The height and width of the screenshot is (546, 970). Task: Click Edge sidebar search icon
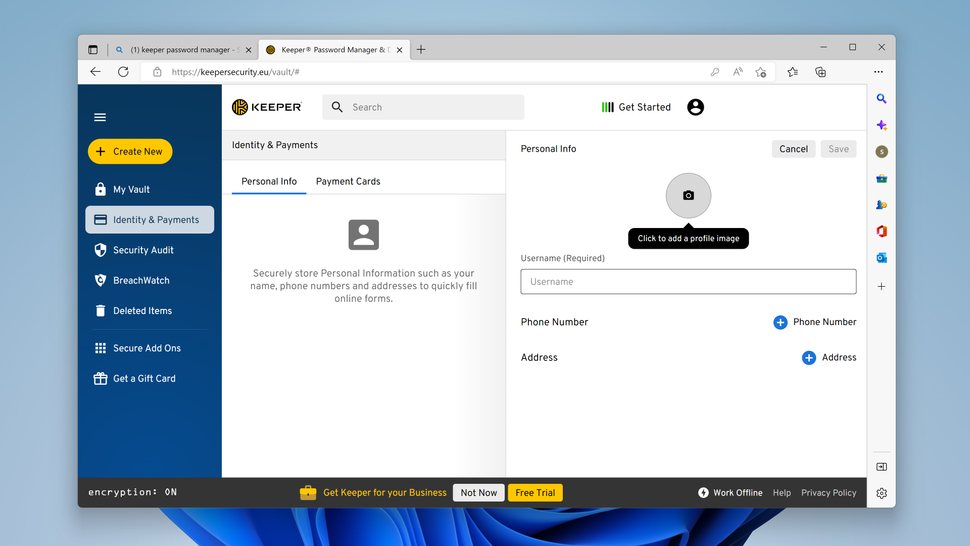[x=882, y=99]
